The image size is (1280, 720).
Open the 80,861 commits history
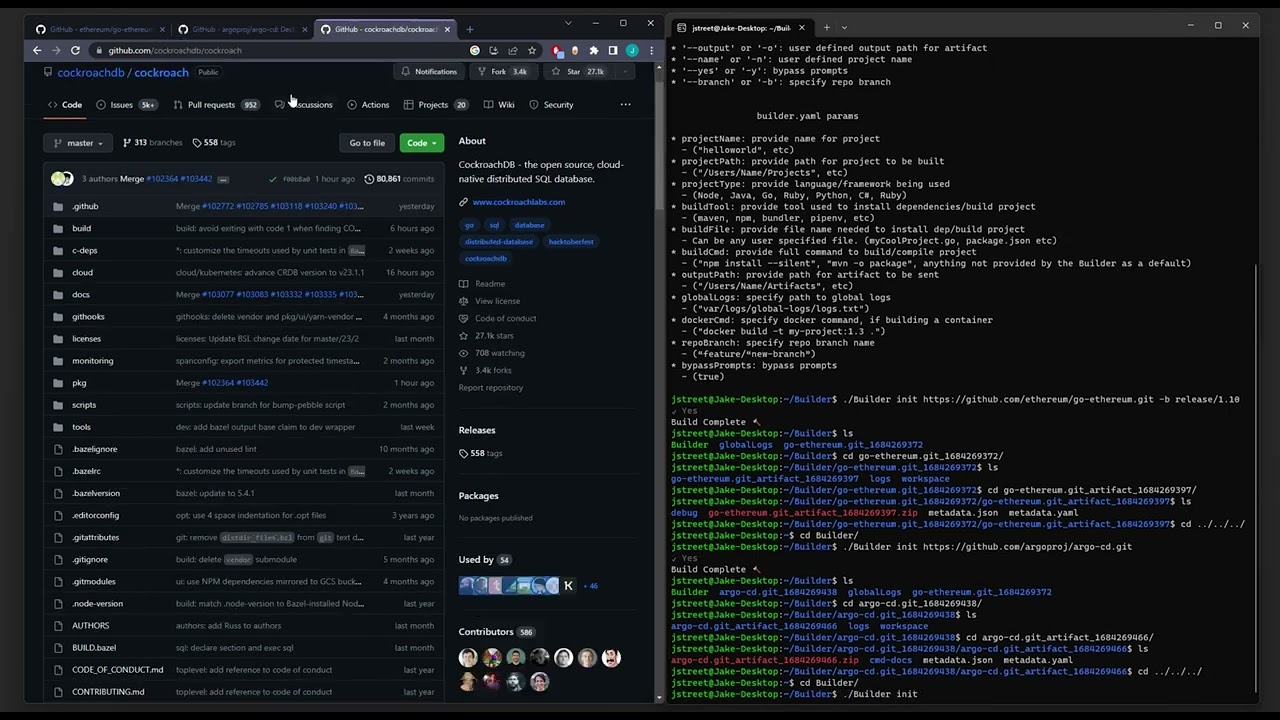pos(399,178)
